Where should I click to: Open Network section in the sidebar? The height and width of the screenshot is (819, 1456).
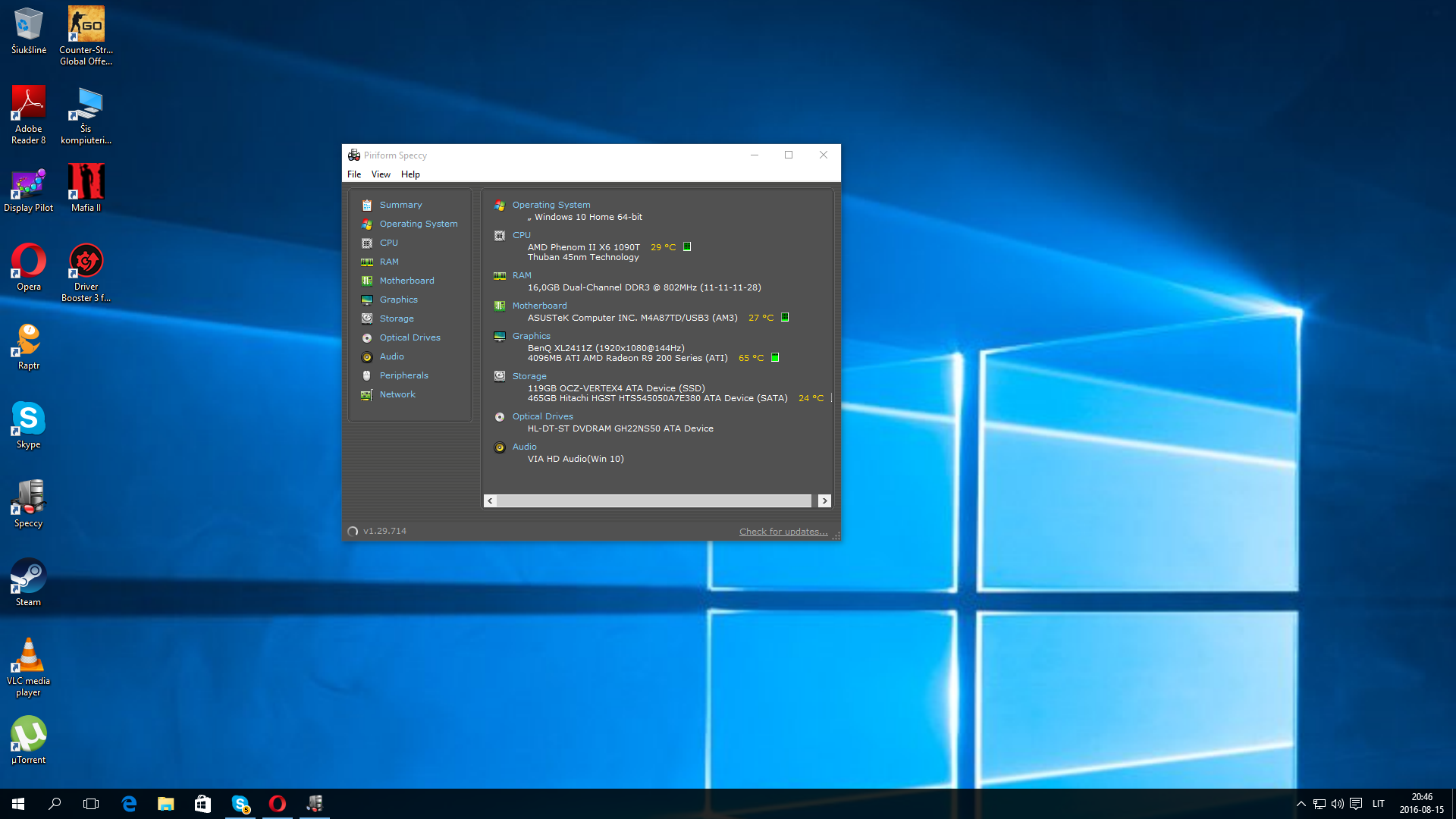[x=397, y=394]
